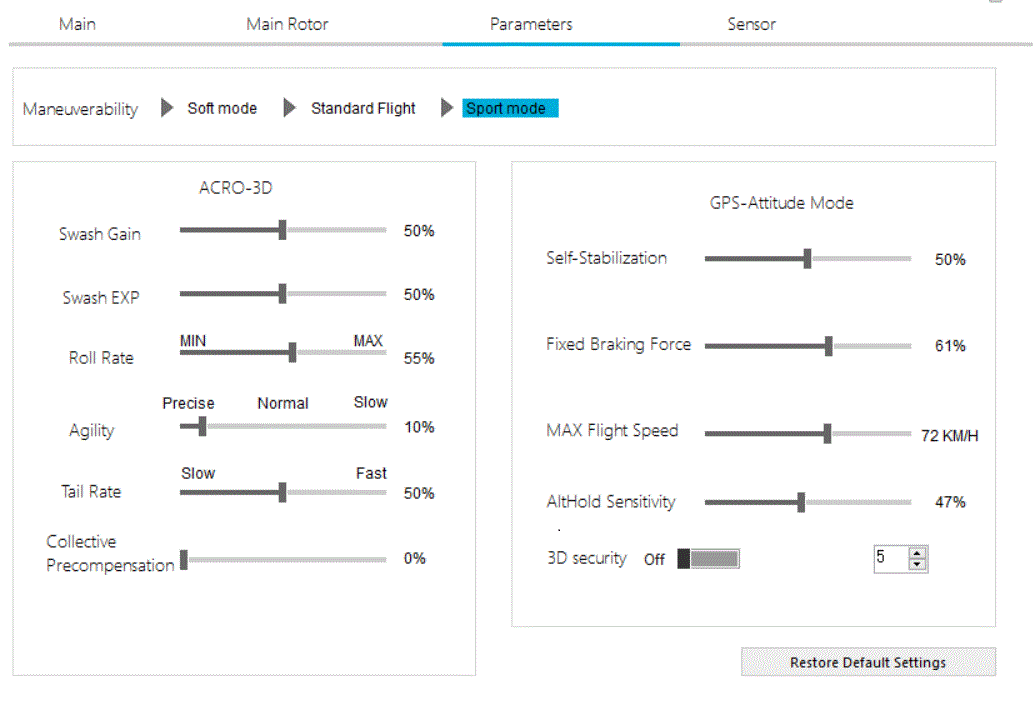This screenshot has width=1033, height=701.
Task: Click the Swash Gain slider handle
Action: 282,230
